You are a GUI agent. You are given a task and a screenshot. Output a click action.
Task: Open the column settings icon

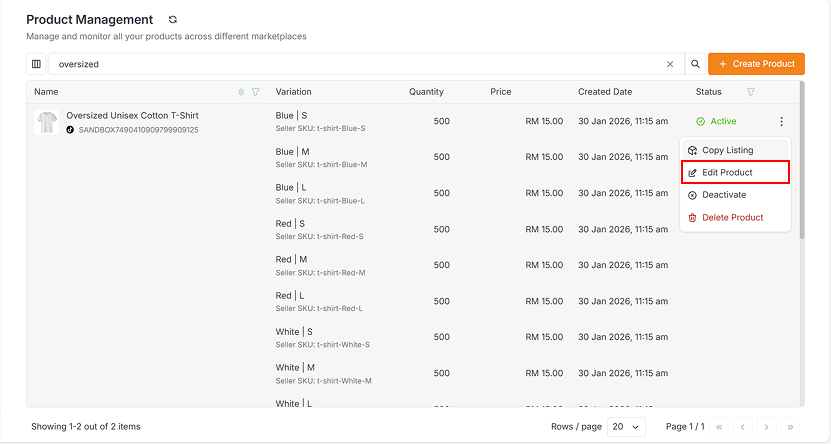(x=37, y=64)
